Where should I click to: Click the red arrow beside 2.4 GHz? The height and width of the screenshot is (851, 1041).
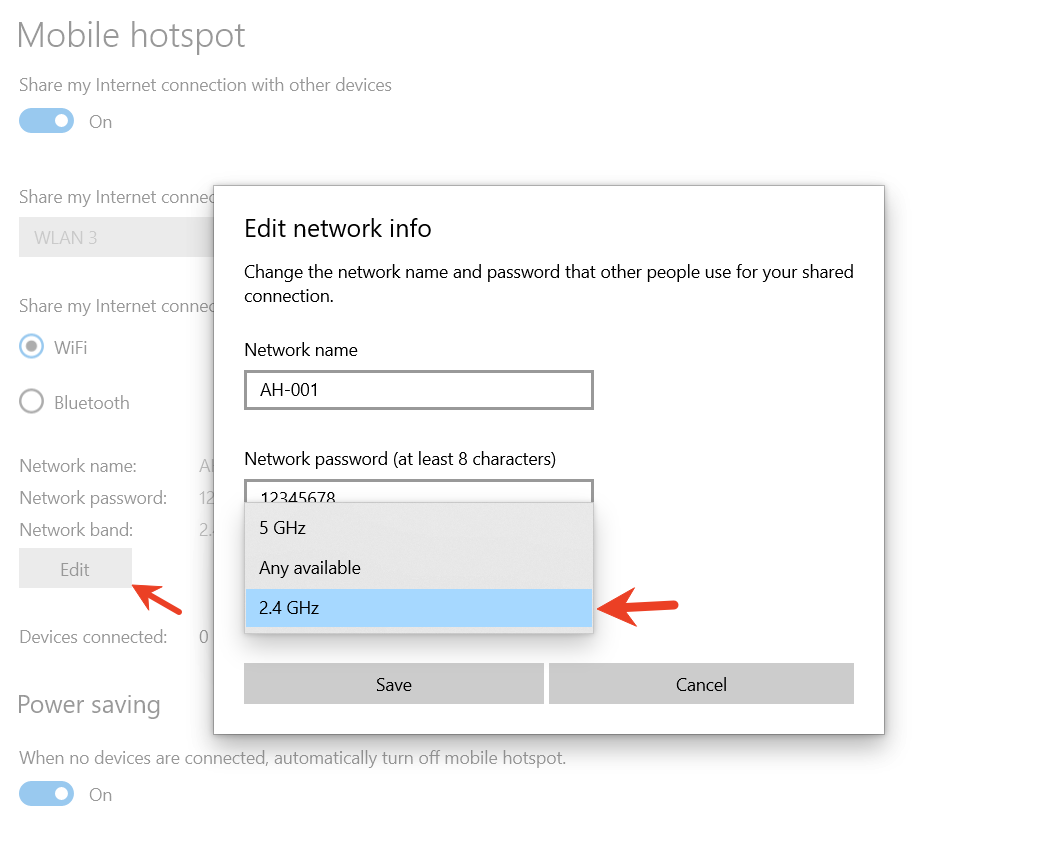[x=638, y=606]
